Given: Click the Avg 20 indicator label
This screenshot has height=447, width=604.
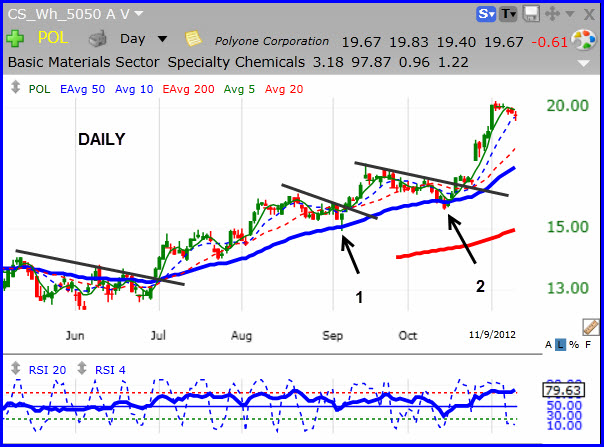Looking at the screenshot, I should tap(284, 89).
